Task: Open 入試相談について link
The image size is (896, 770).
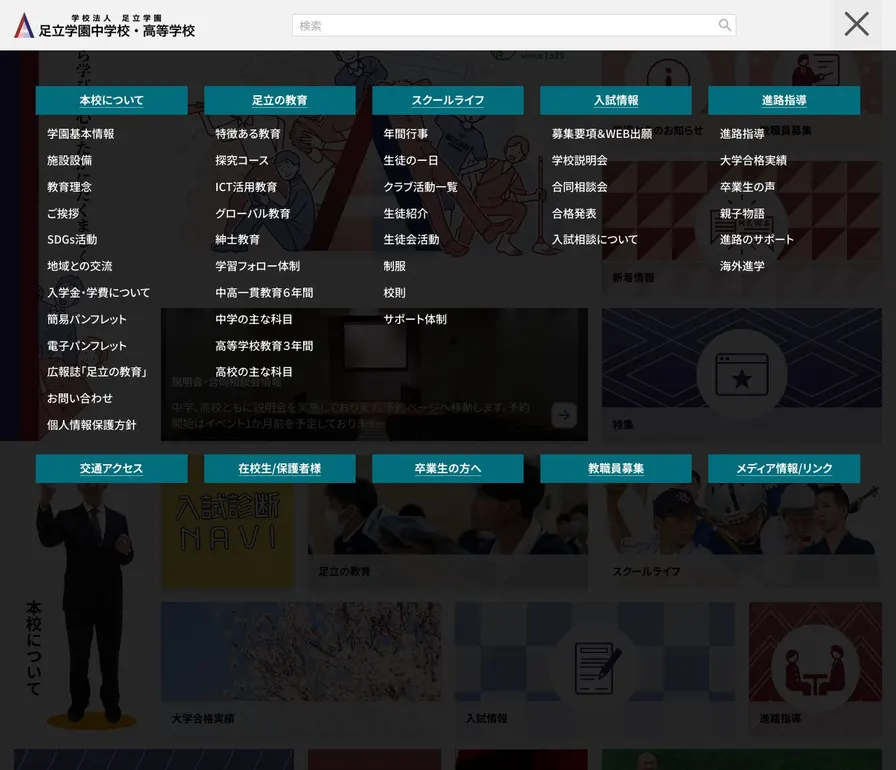Action: point(594,239)
